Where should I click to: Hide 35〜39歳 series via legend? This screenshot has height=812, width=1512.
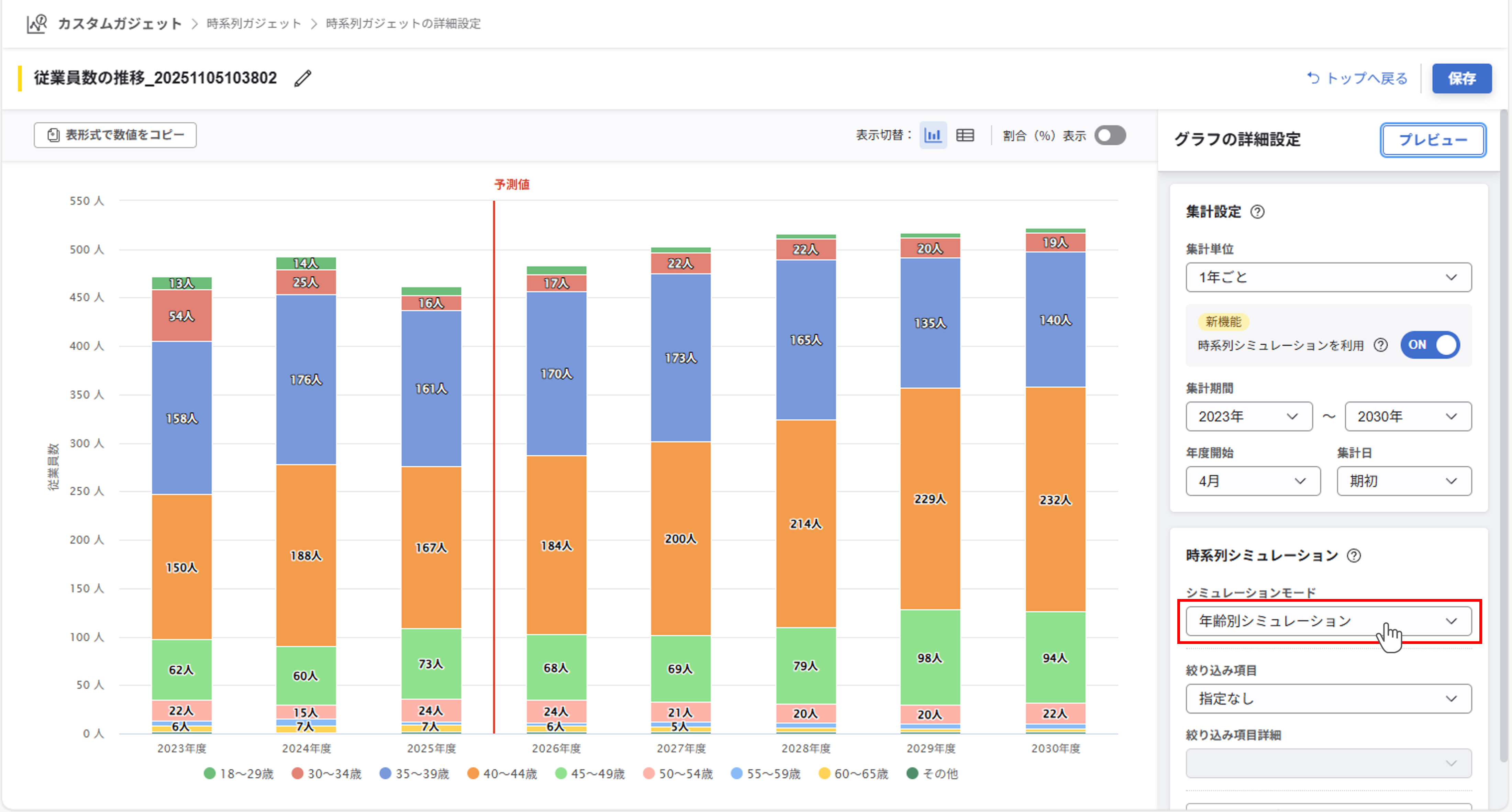[414, 774]
